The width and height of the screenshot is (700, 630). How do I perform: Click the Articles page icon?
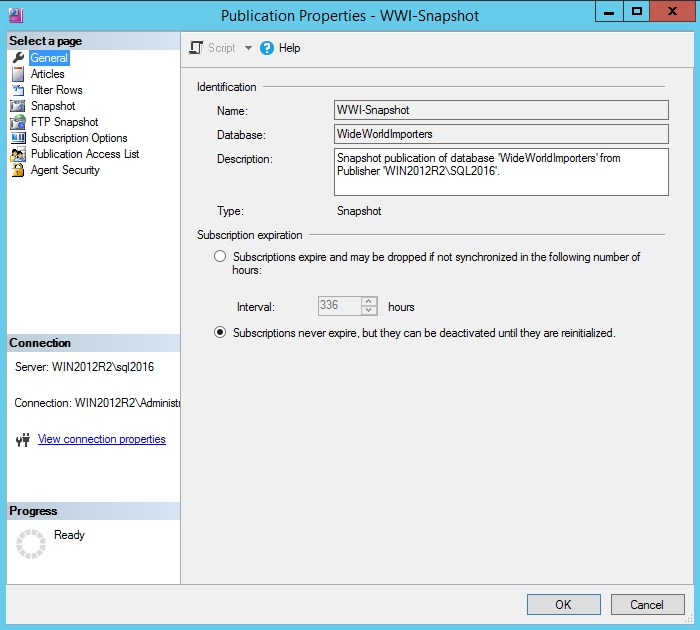click(18, 74)
